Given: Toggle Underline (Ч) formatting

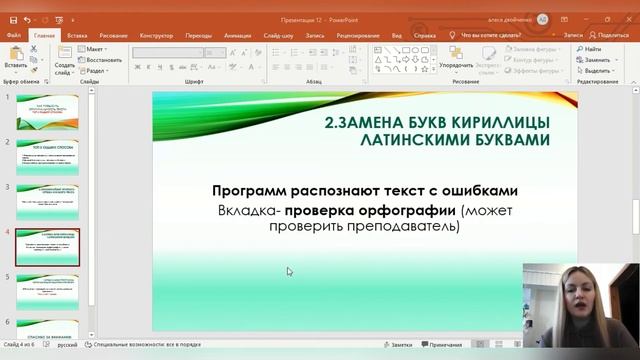Looking at the screenshot, I should click(x=160, y=67).
